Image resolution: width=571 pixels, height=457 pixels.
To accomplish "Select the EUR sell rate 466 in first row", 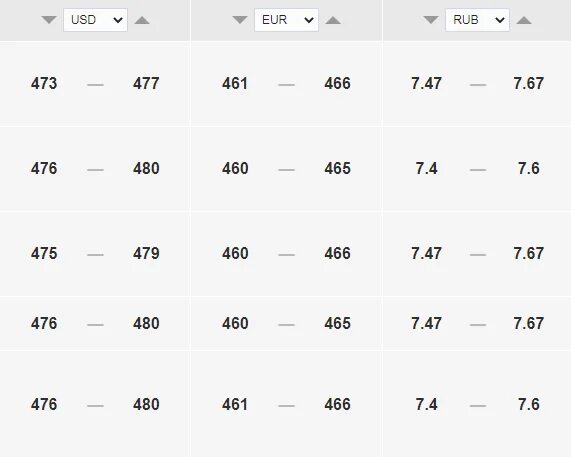I will click(x=338, y=83).
